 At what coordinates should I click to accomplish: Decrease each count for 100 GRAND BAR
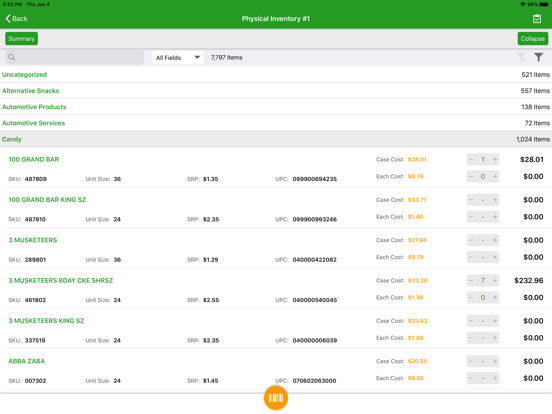(x=471, y=176)
